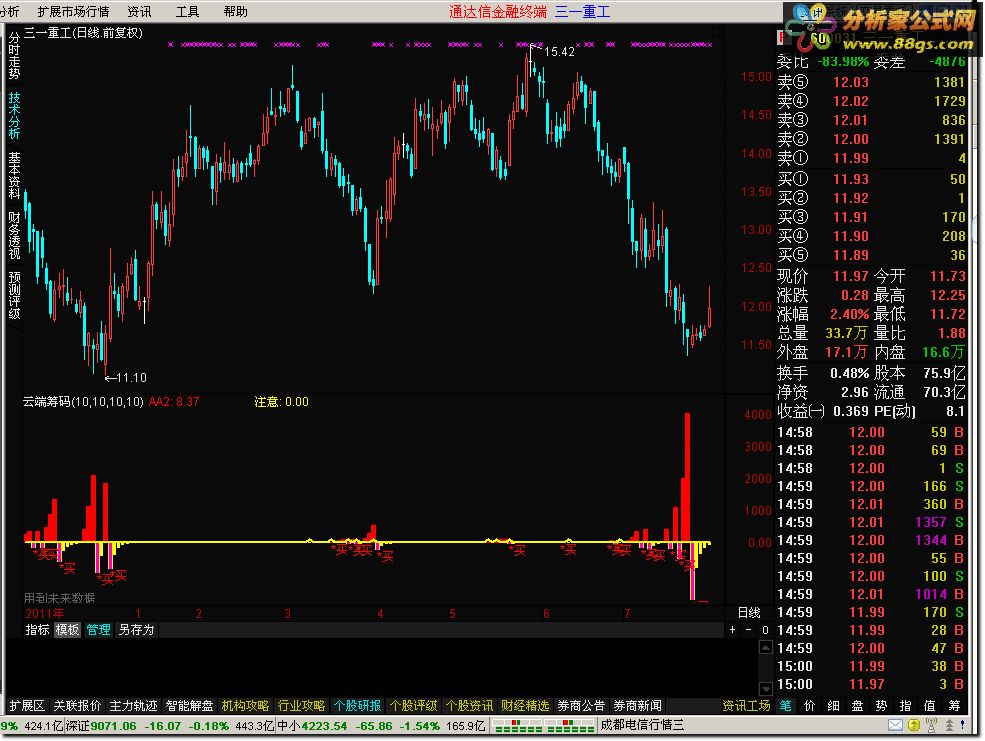Click the minus button on indicator bar

tap(748, 630)
